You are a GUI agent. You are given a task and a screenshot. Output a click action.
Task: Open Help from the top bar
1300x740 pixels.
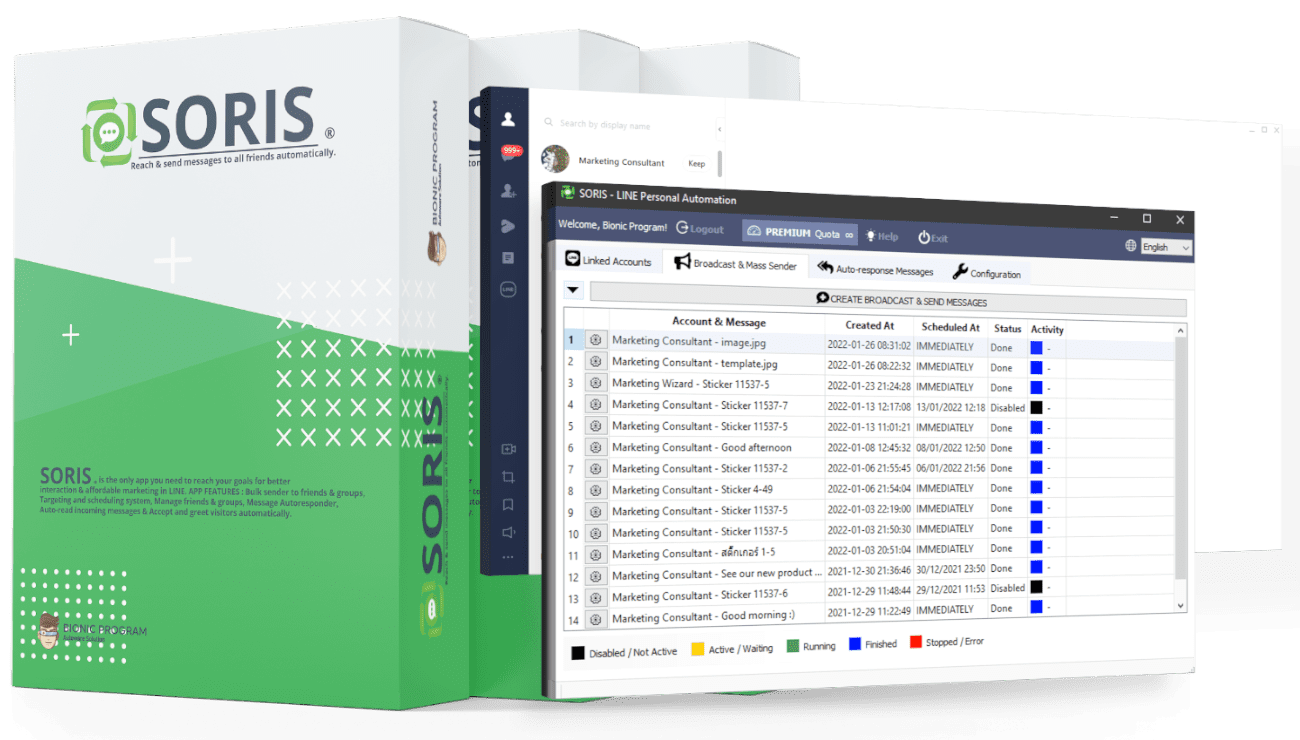tap(881, 236)
